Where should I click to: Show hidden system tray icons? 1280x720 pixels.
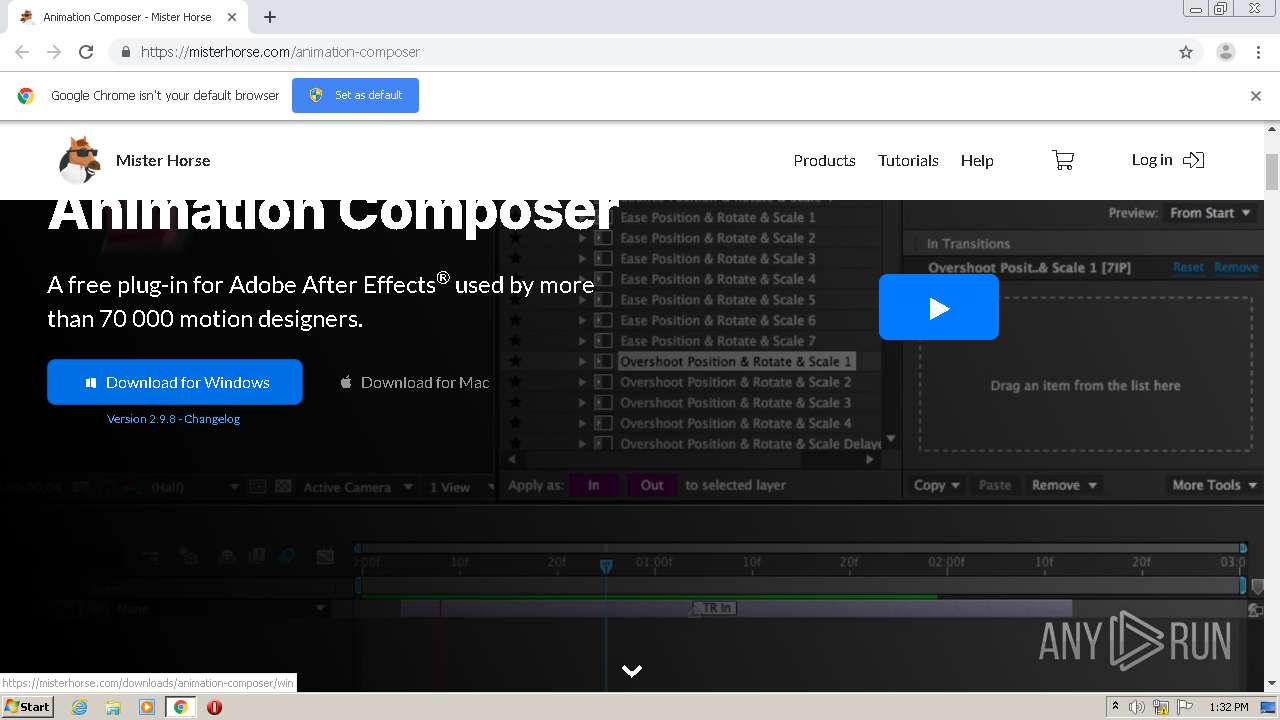pyautogui.click(x=1115, y=707)
